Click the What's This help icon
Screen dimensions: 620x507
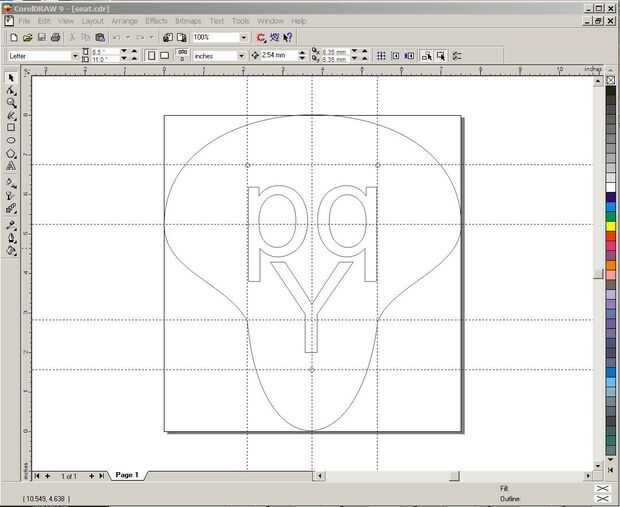point(288,38)
